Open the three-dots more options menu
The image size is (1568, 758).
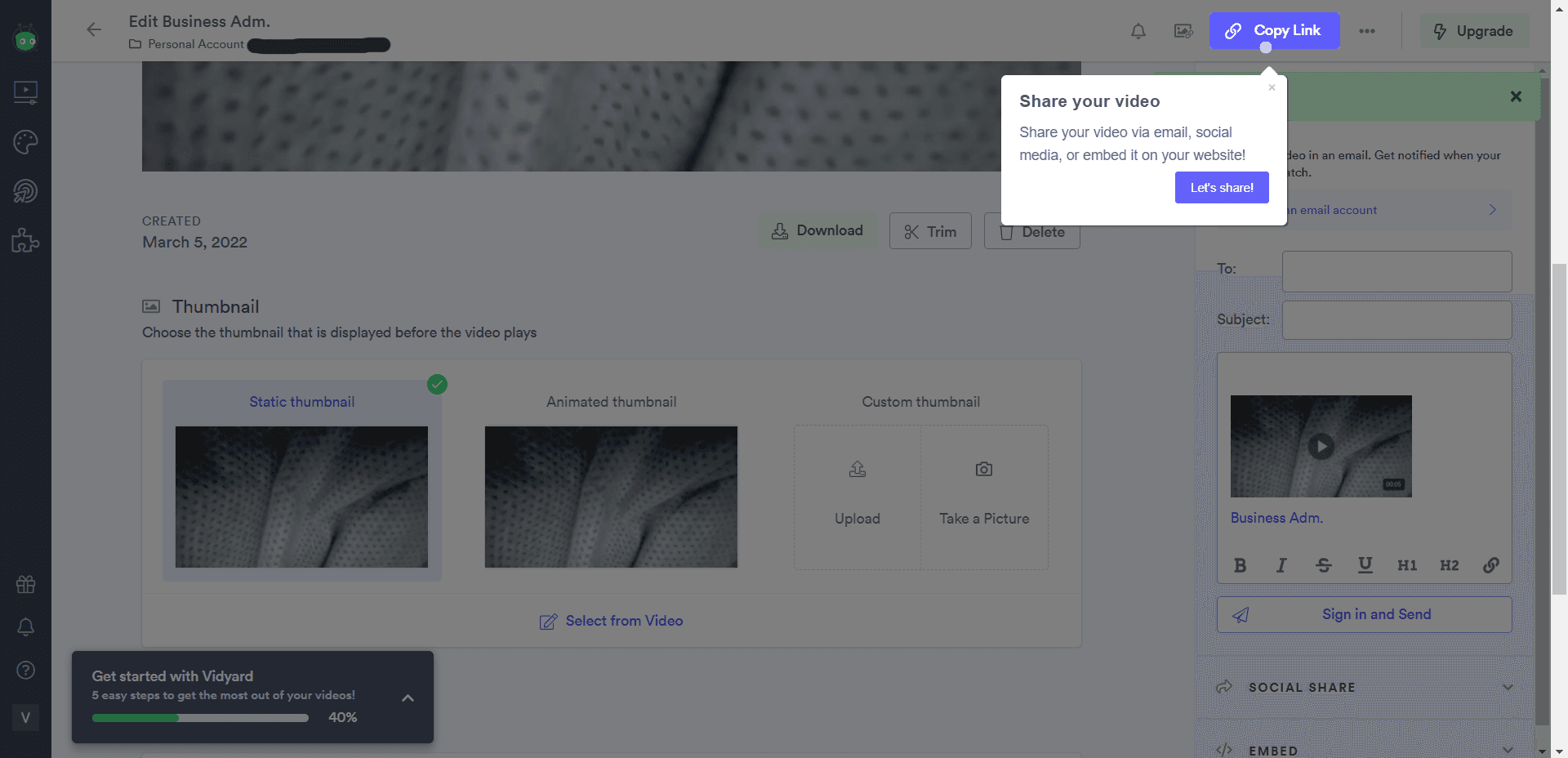[1367, 31]
